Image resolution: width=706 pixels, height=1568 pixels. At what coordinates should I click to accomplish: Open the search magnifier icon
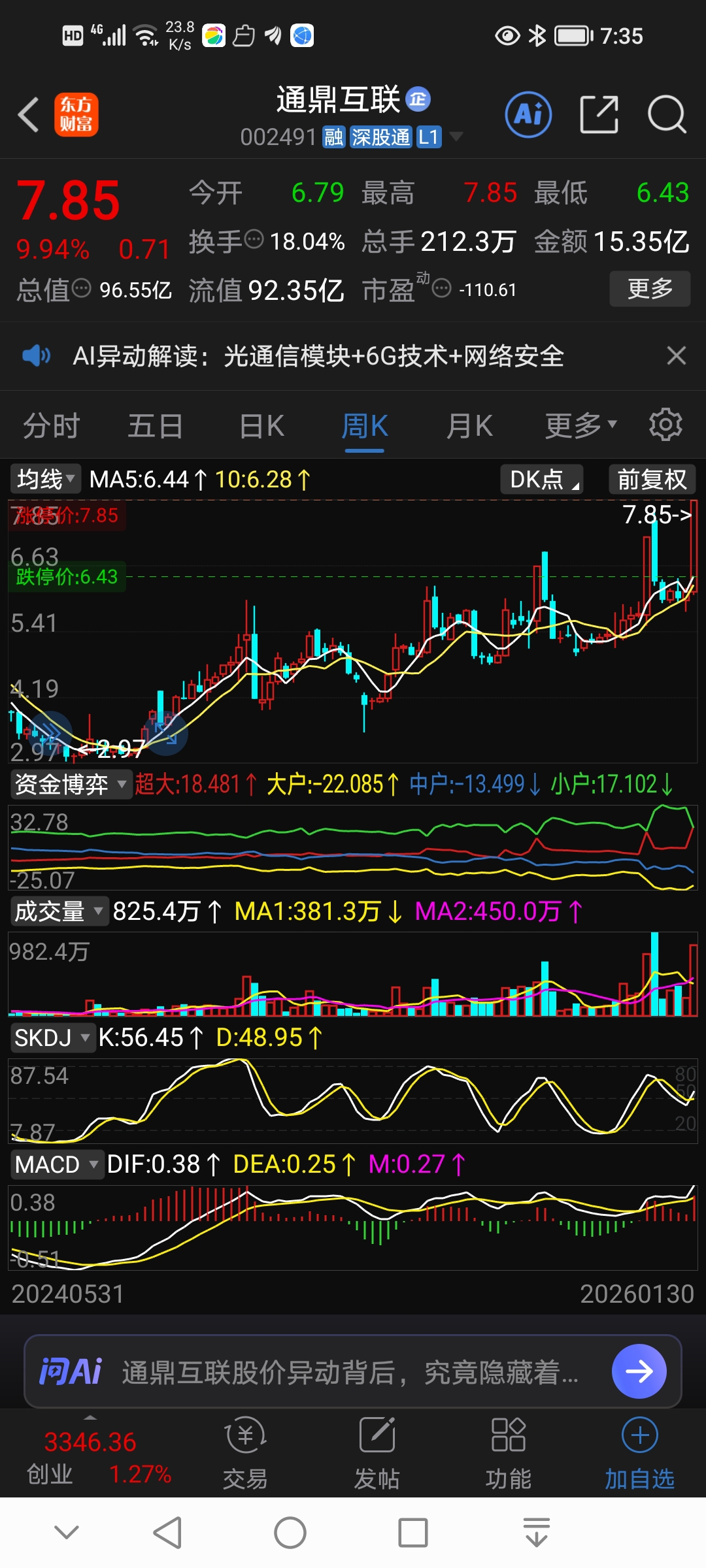[667, 115]
